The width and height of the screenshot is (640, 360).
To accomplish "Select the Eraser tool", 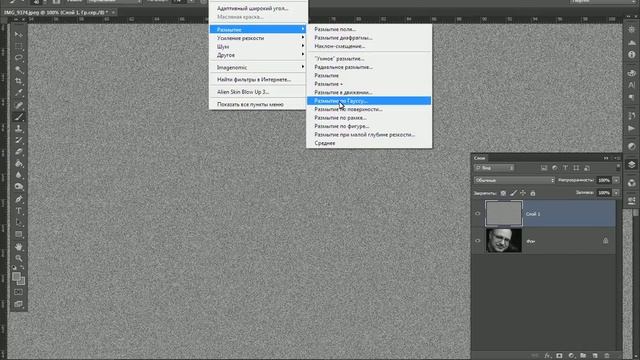I will (18, 152).
